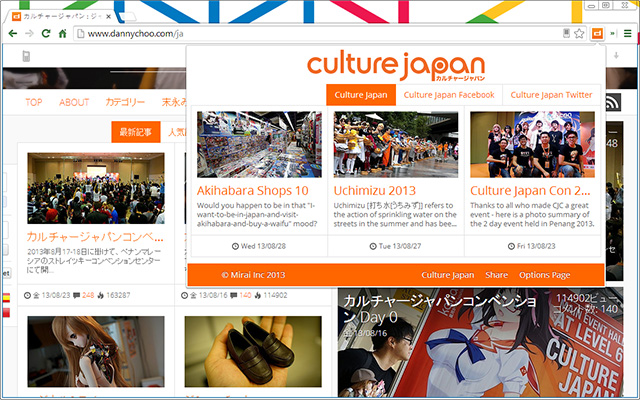The width and height of the screenshot is (640, 400).
Task: Open the Akihabara Shops 10 thumbnail
Action: (x=259, y=144)
